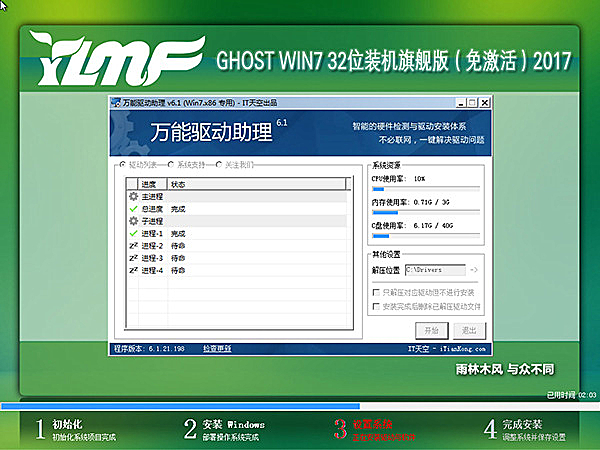The width and height of the screenshot is (600, 450).
Task: Click the 万能驱动助理 title bar app icon
Action: coord(116,103)
